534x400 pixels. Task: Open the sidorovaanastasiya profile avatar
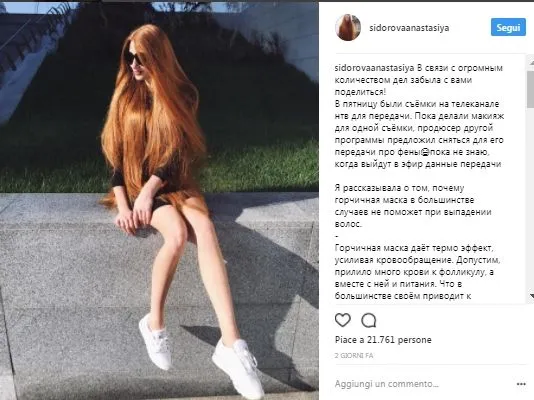point(348,28)
